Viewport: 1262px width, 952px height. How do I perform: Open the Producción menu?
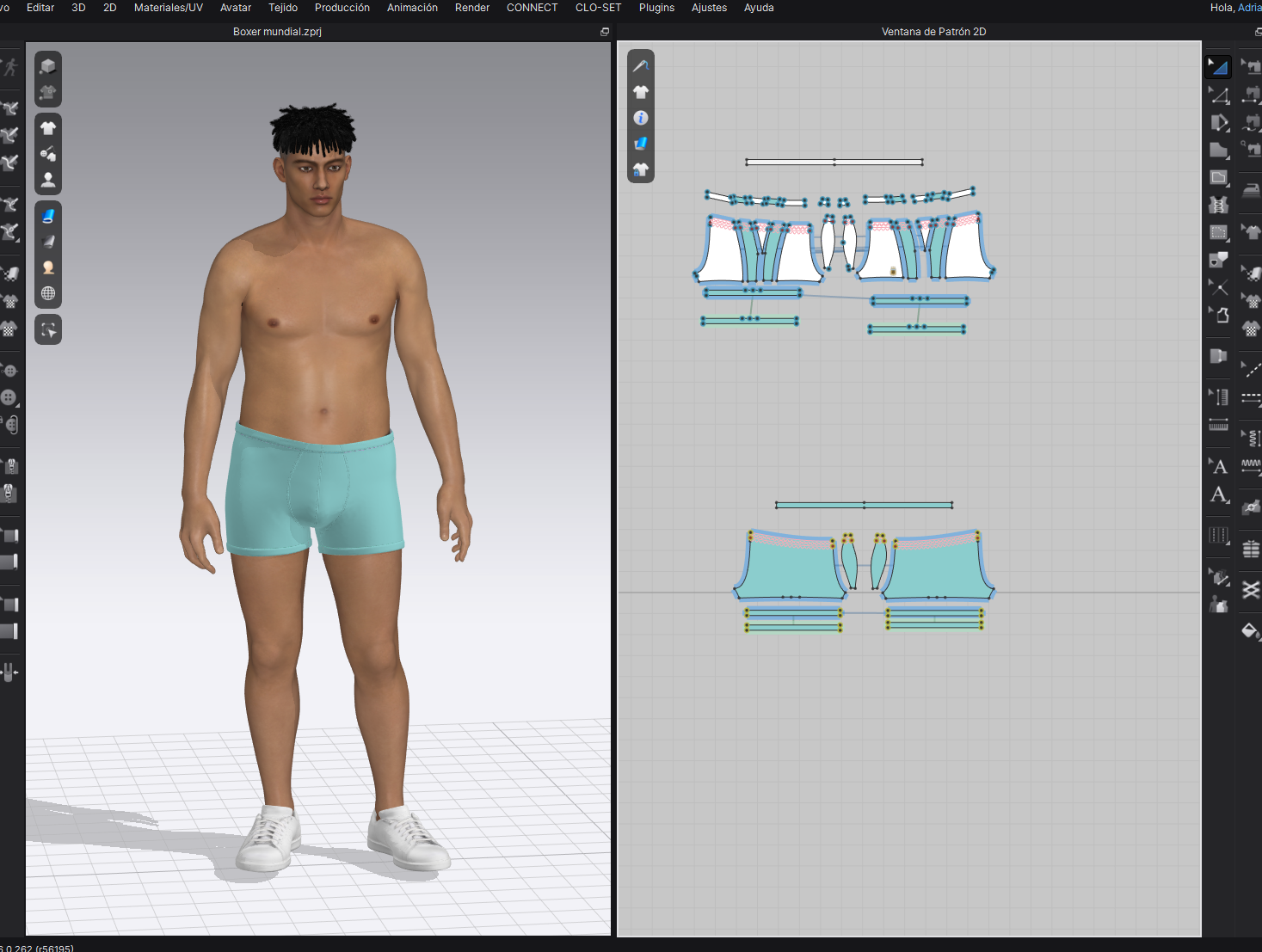(342, 8)
